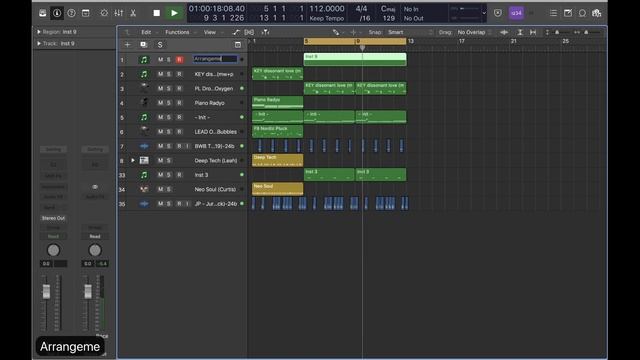This screenshot has height=360, width=640.
Task: Open Quick Help question mark icon
Action: 71,13
